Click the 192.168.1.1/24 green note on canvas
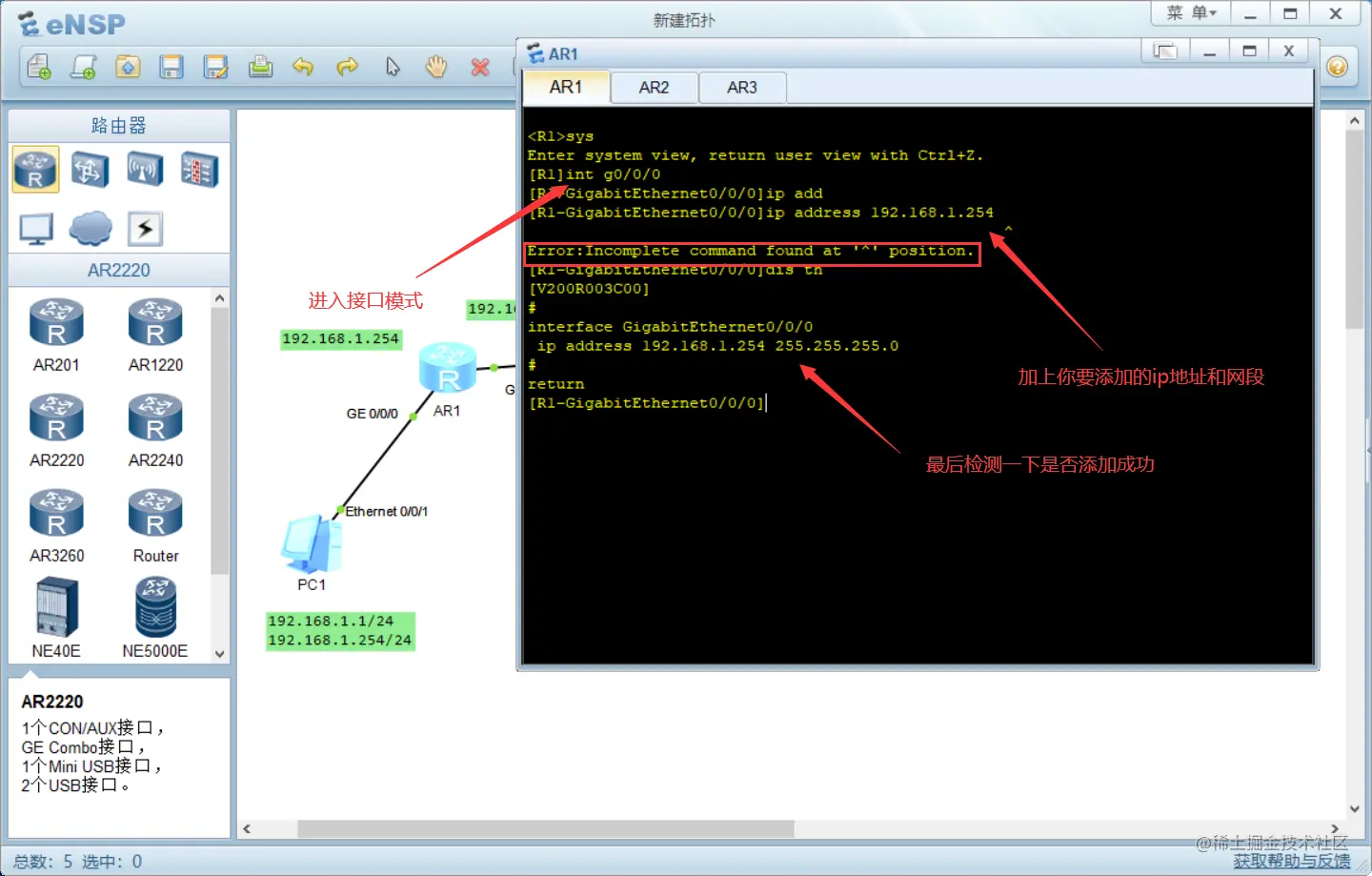Viewport: 1372px width, 876px height. coord(331,621)
